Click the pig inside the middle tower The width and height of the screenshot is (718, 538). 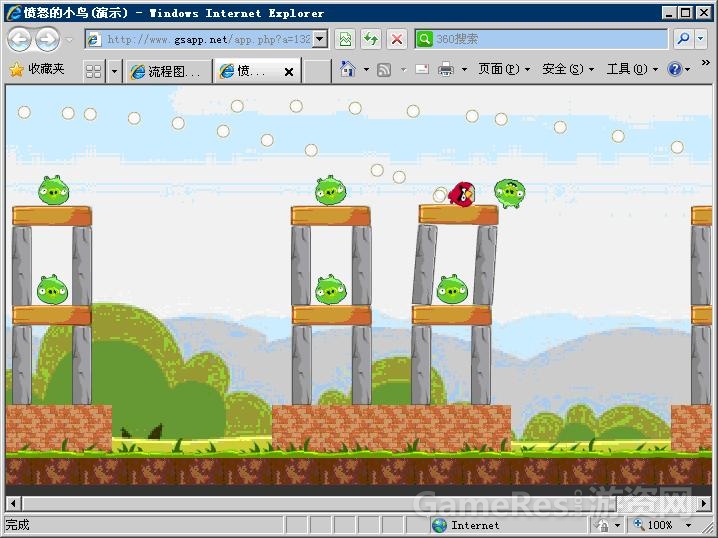coord(331,289)
